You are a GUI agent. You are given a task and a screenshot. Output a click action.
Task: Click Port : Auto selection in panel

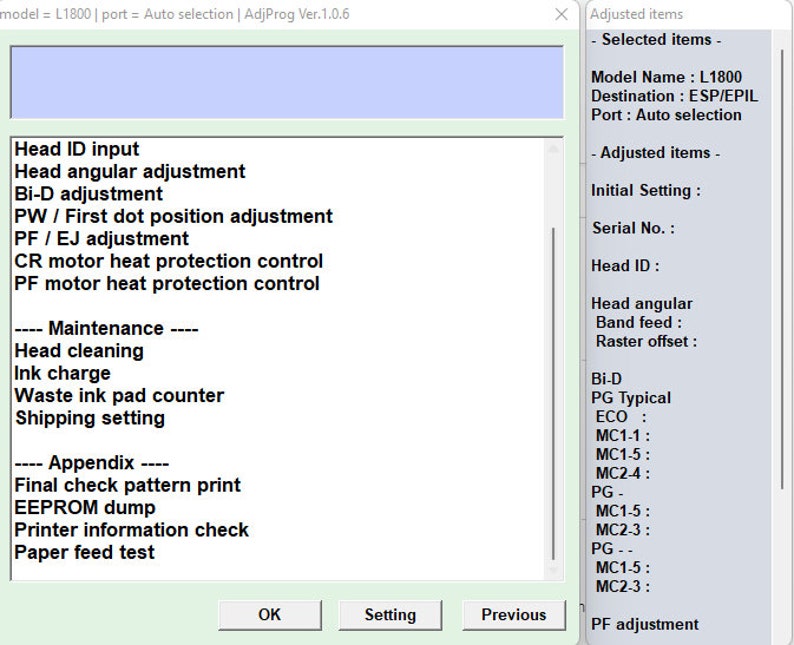coord(666,115)
